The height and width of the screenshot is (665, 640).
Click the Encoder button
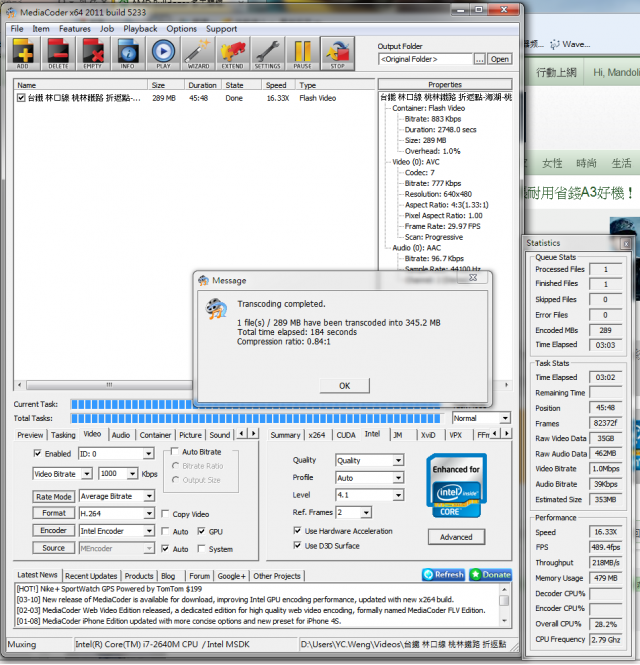point(54,531)
